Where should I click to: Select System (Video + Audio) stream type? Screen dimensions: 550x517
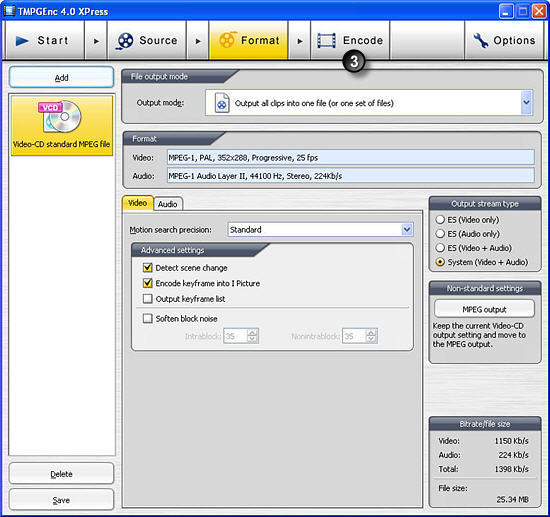440,262
